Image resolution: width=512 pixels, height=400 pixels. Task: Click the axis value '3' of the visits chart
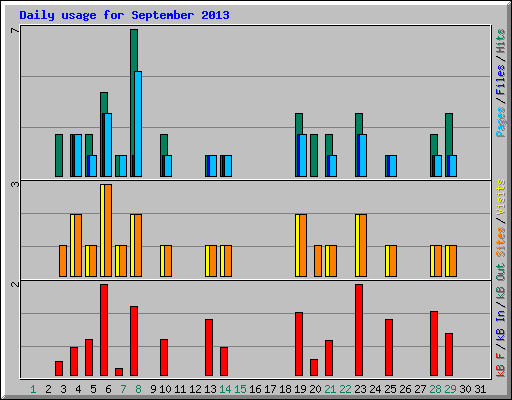pos(15,184)
